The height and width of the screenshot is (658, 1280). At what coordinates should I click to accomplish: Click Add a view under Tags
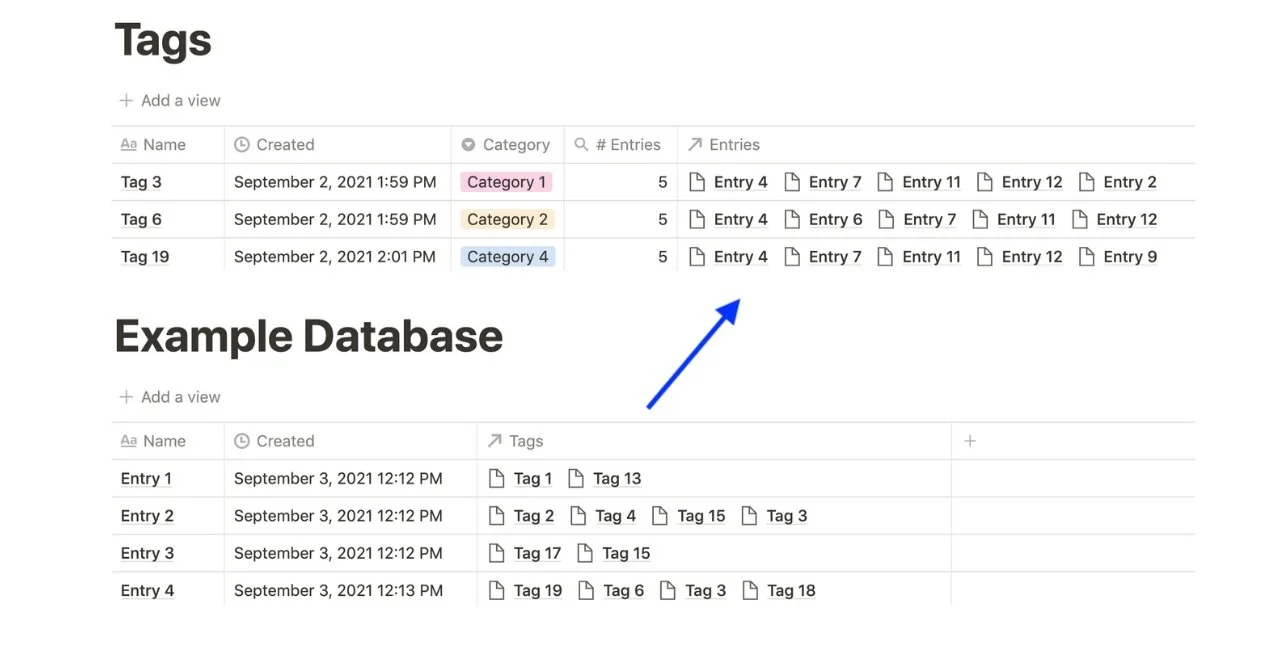pos(169,100)
